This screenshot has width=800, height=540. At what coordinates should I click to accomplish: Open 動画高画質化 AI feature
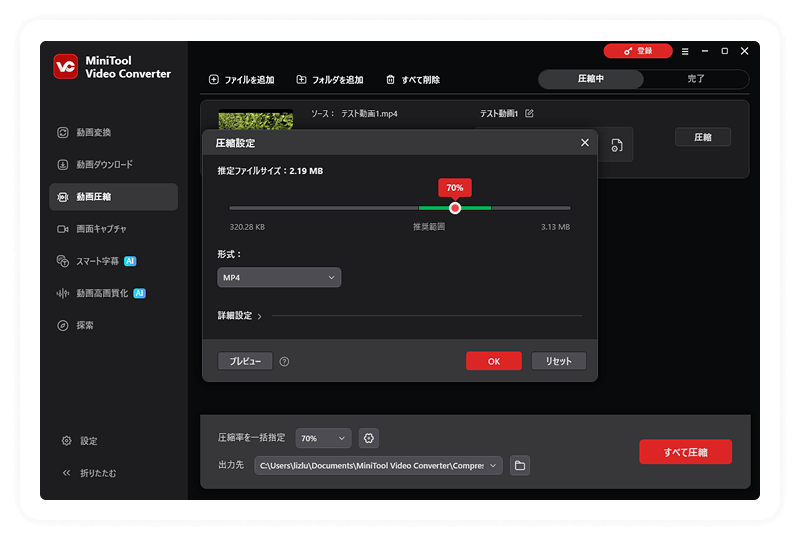[x=101, y=293]
